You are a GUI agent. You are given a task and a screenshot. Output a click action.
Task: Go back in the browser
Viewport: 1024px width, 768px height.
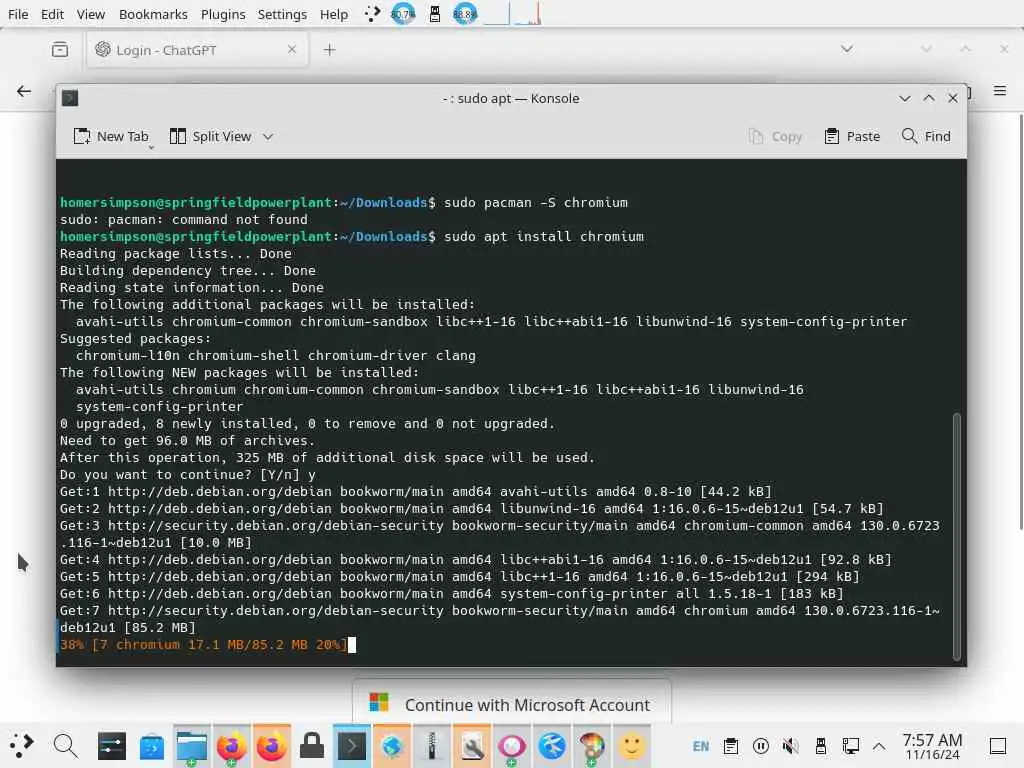tap(24, 91)
